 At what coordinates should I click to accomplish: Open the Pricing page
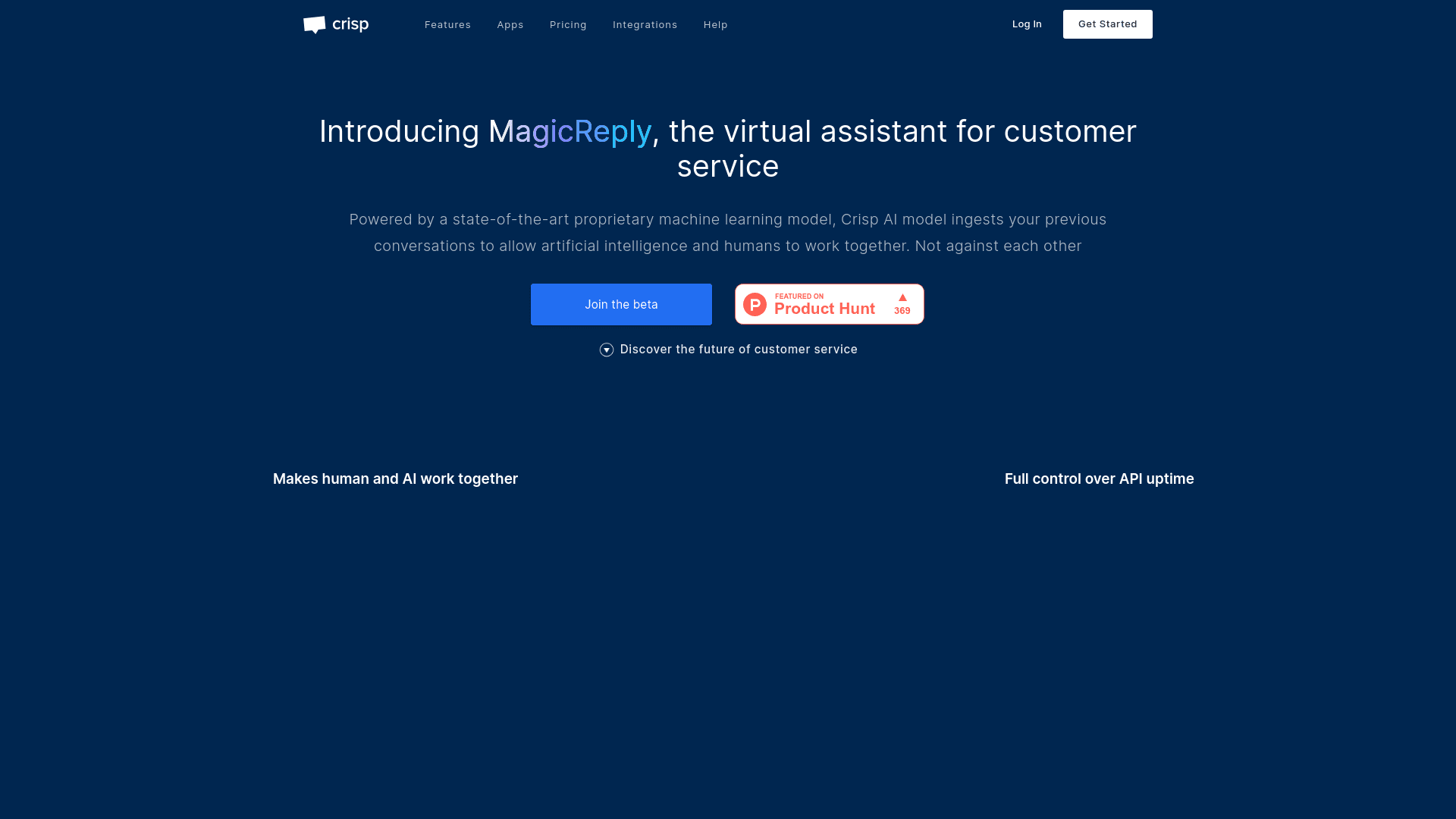point(568,24)
